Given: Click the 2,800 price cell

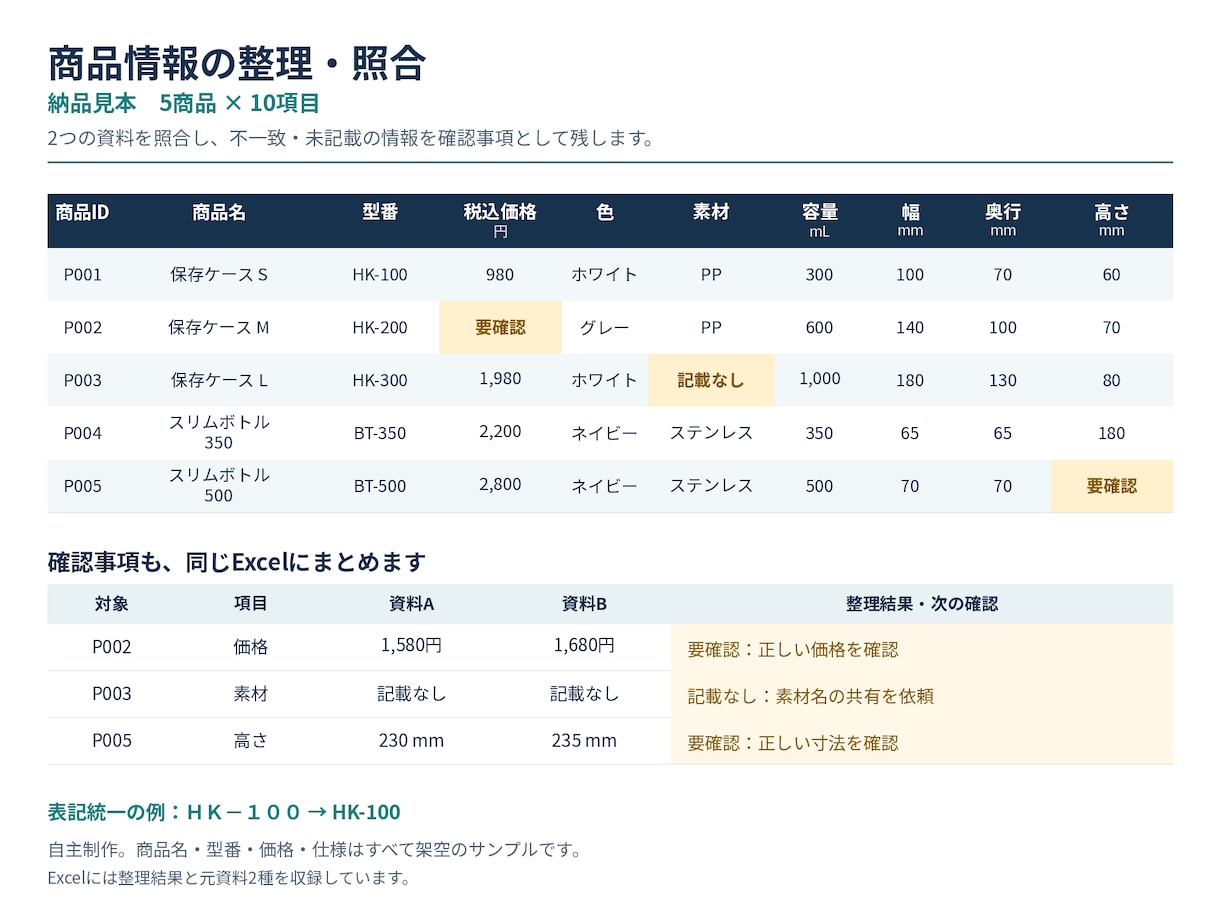Looking at the screenshot, I should [x=500, y=485].
